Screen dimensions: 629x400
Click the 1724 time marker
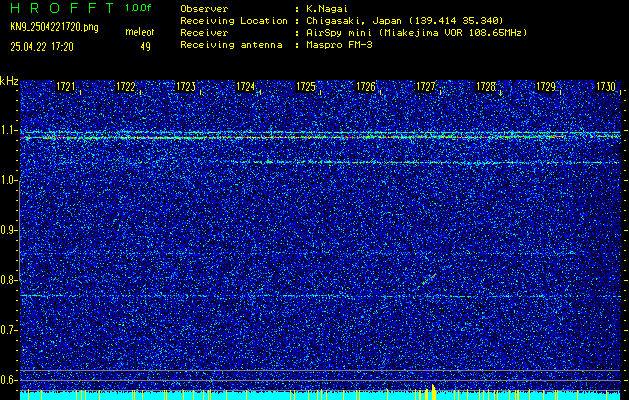pos(246,87)
